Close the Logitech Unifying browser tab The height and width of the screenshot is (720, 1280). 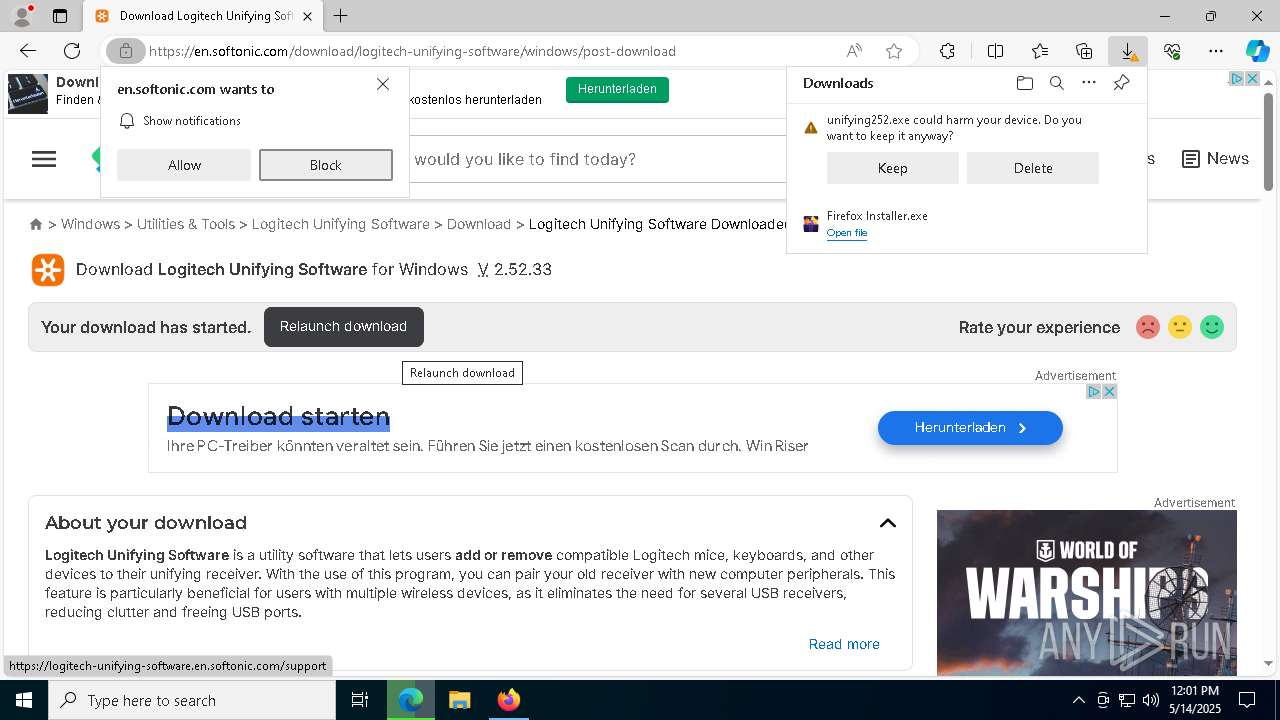tap(307, 16)
